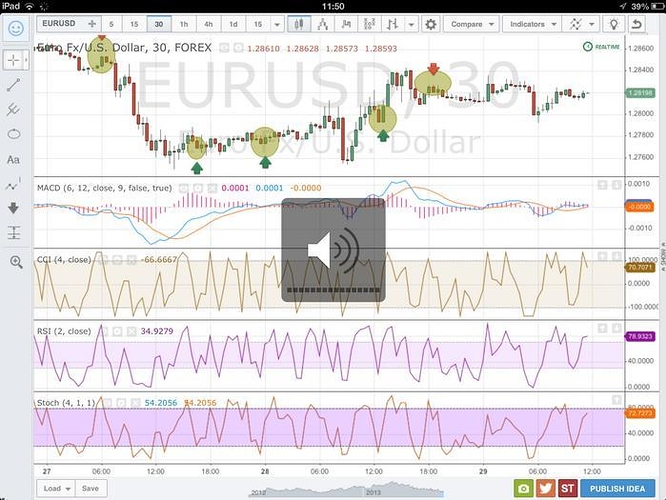666x500 pixels.
Task: Remove the RSI indicator
Action: [132, 331]
